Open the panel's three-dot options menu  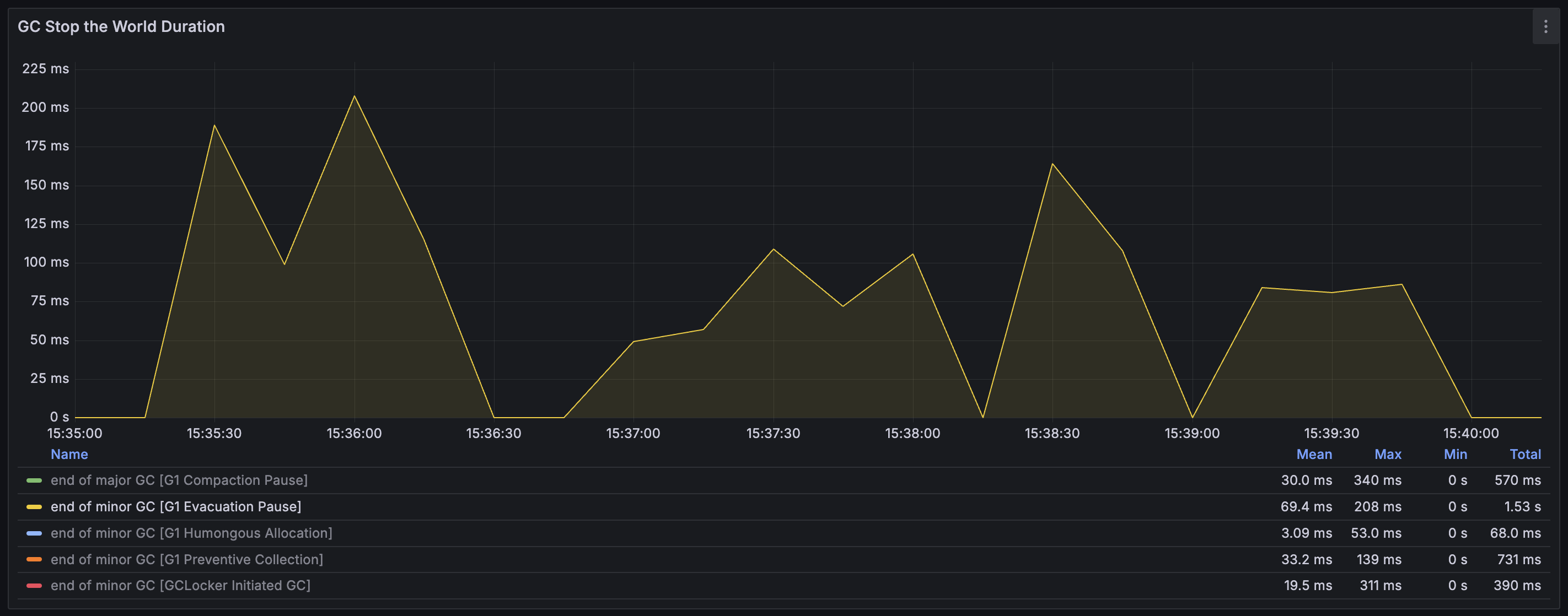(1545, 27)
